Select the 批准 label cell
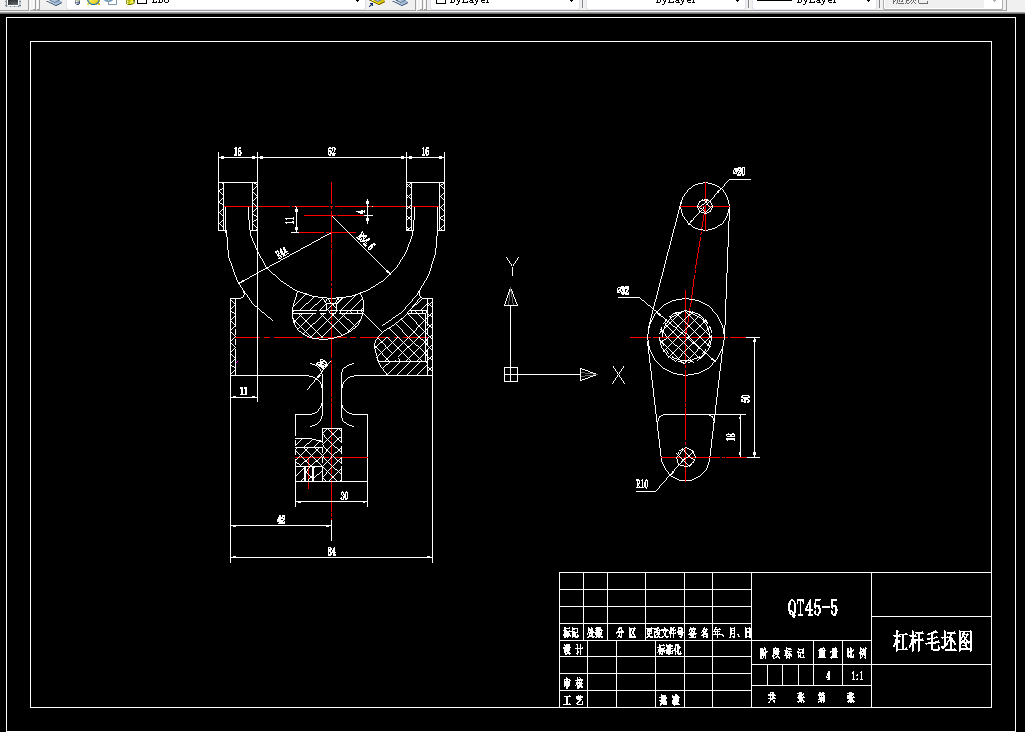1025x732 pixels. tap(669, 700)
